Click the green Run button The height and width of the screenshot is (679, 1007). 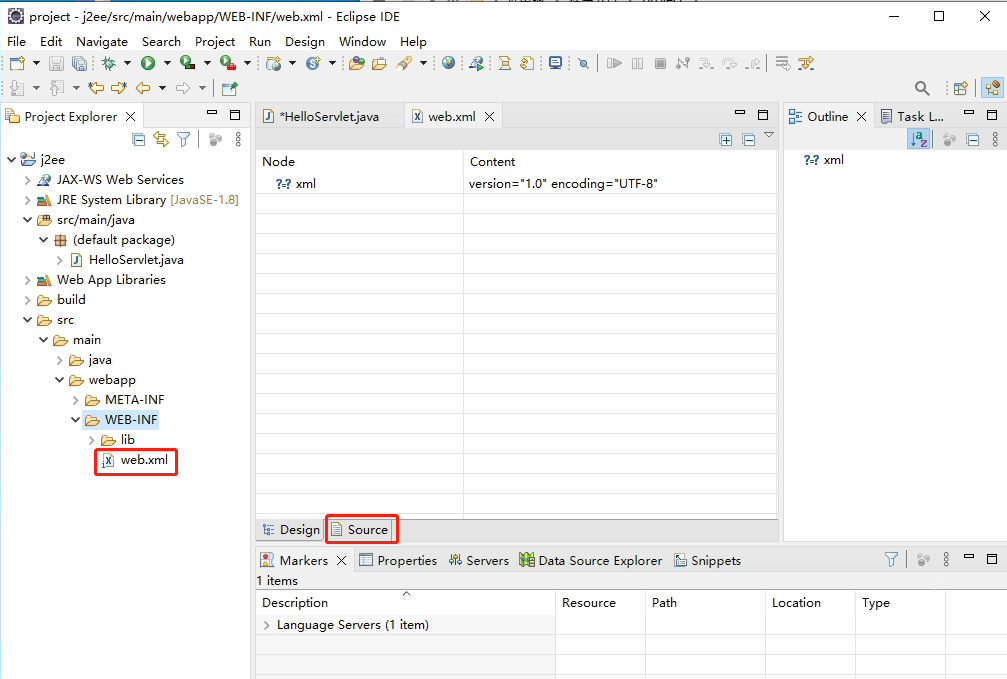coord(148,63)
